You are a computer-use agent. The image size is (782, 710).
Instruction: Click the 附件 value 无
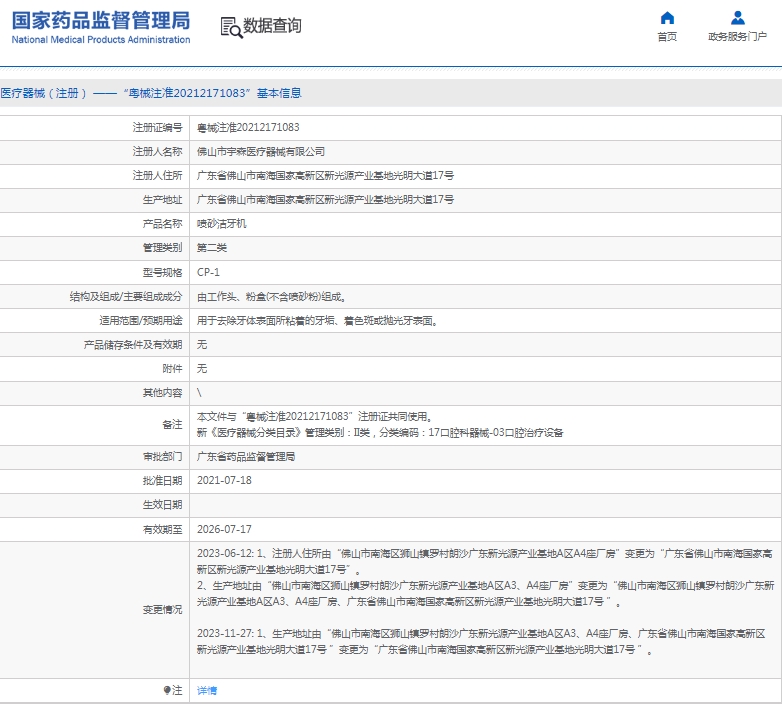coord(201,368)
